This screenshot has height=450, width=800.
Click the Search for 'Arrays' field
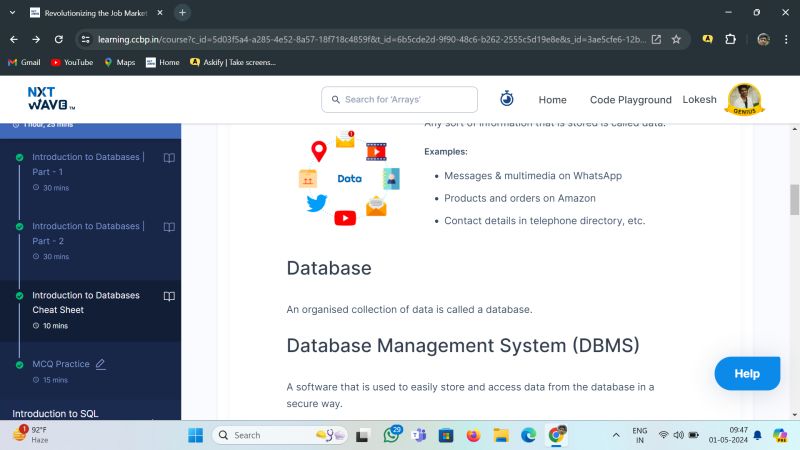(x=399, y=100)
